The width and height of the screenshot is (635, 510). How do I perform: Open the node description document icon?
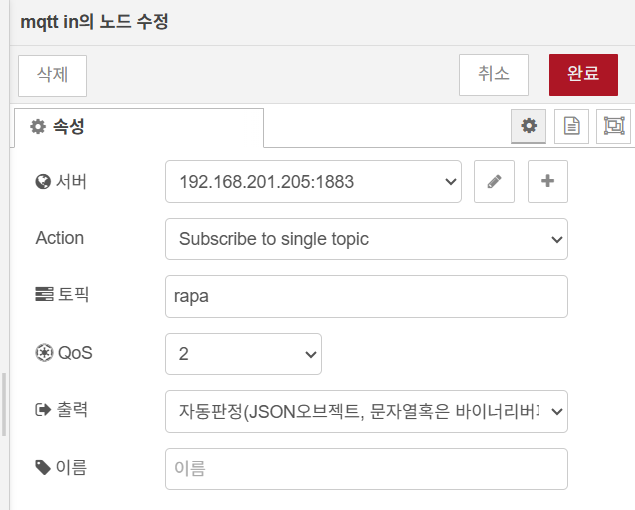coord(571,126)
